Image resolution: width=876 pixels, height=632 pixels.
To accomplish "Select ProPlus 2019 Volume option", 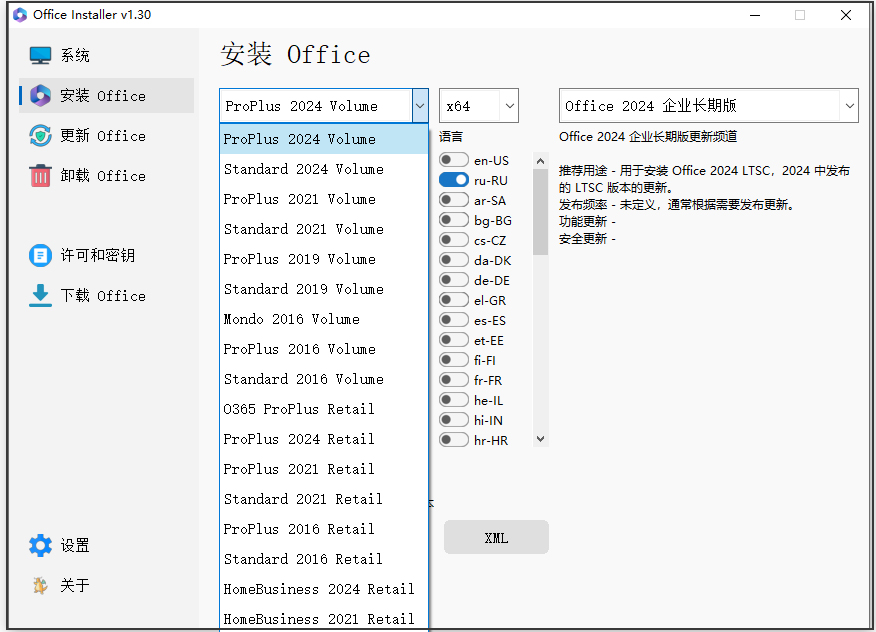I will 324,259.
